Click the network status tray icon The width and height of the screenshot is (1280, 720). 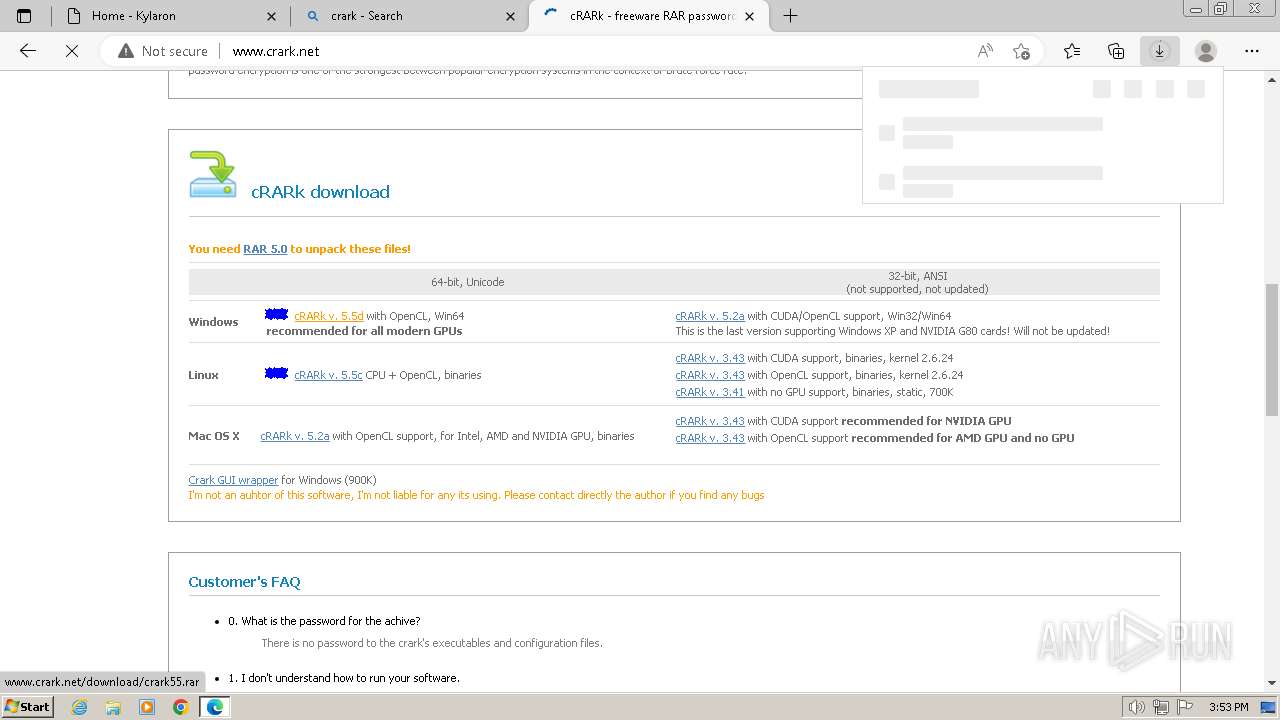(x=1162, y=707)
